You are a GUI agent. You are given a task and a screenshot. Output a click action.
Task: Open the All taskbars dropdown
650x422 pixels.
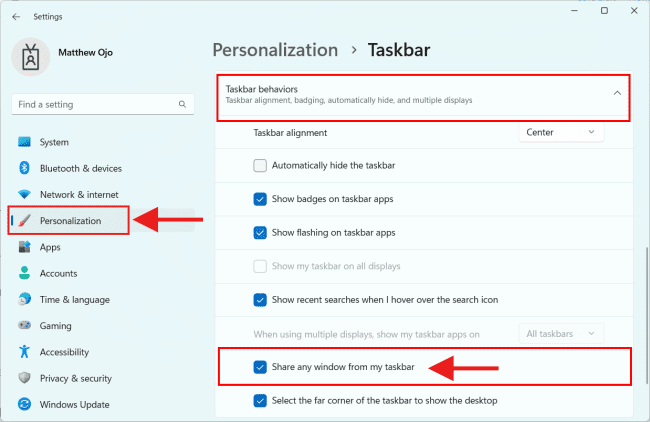coord(560,333)
